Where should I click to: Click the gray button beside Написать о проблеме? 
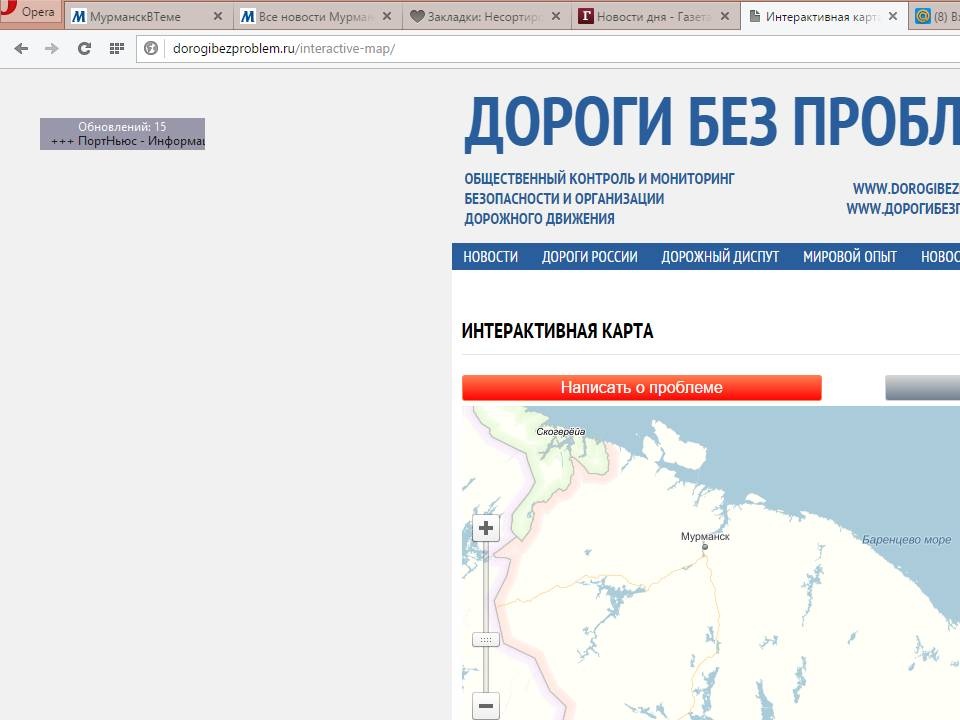923,388
